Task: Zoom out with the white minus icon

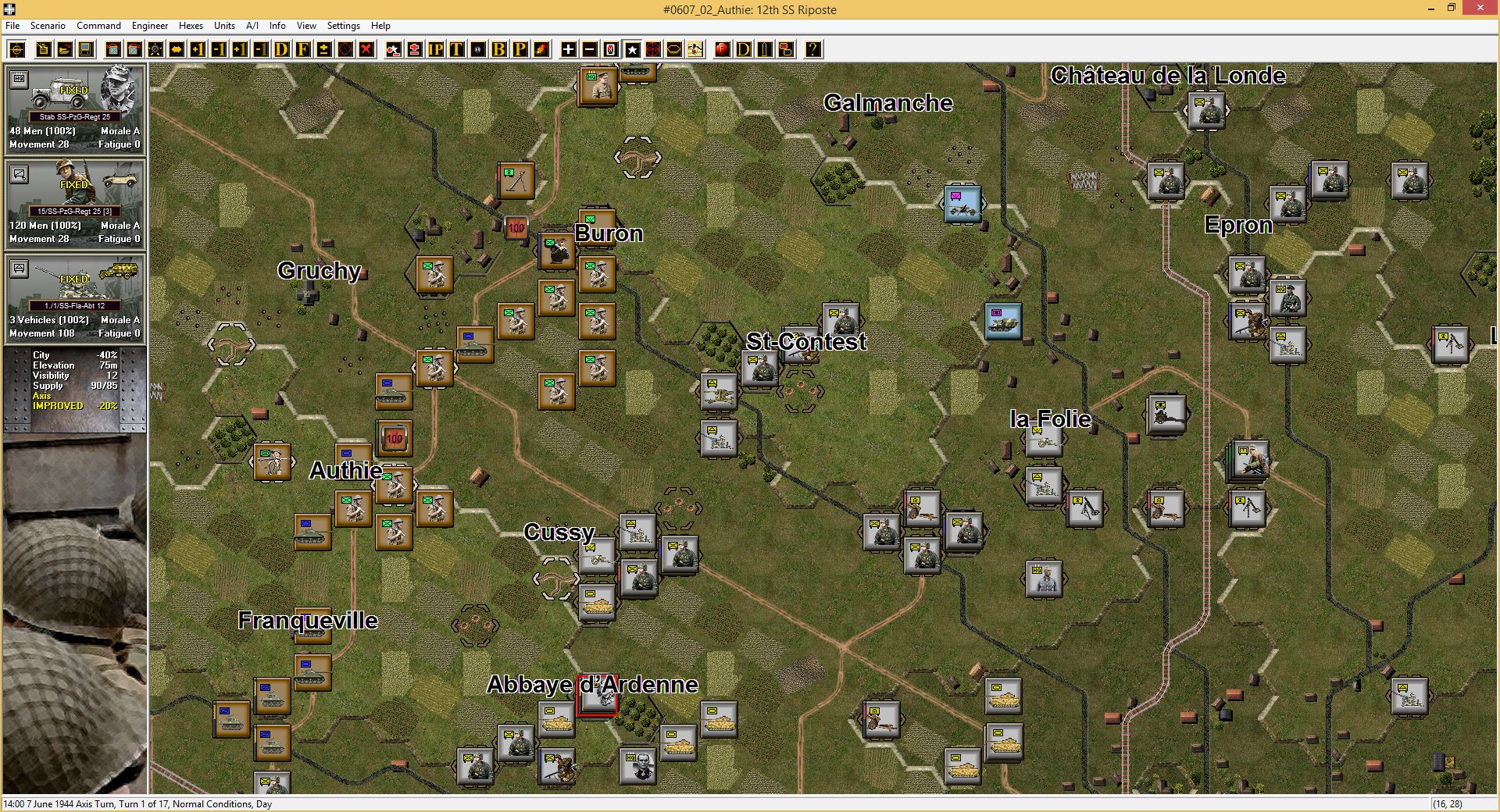Action: [x=590, y=50]
